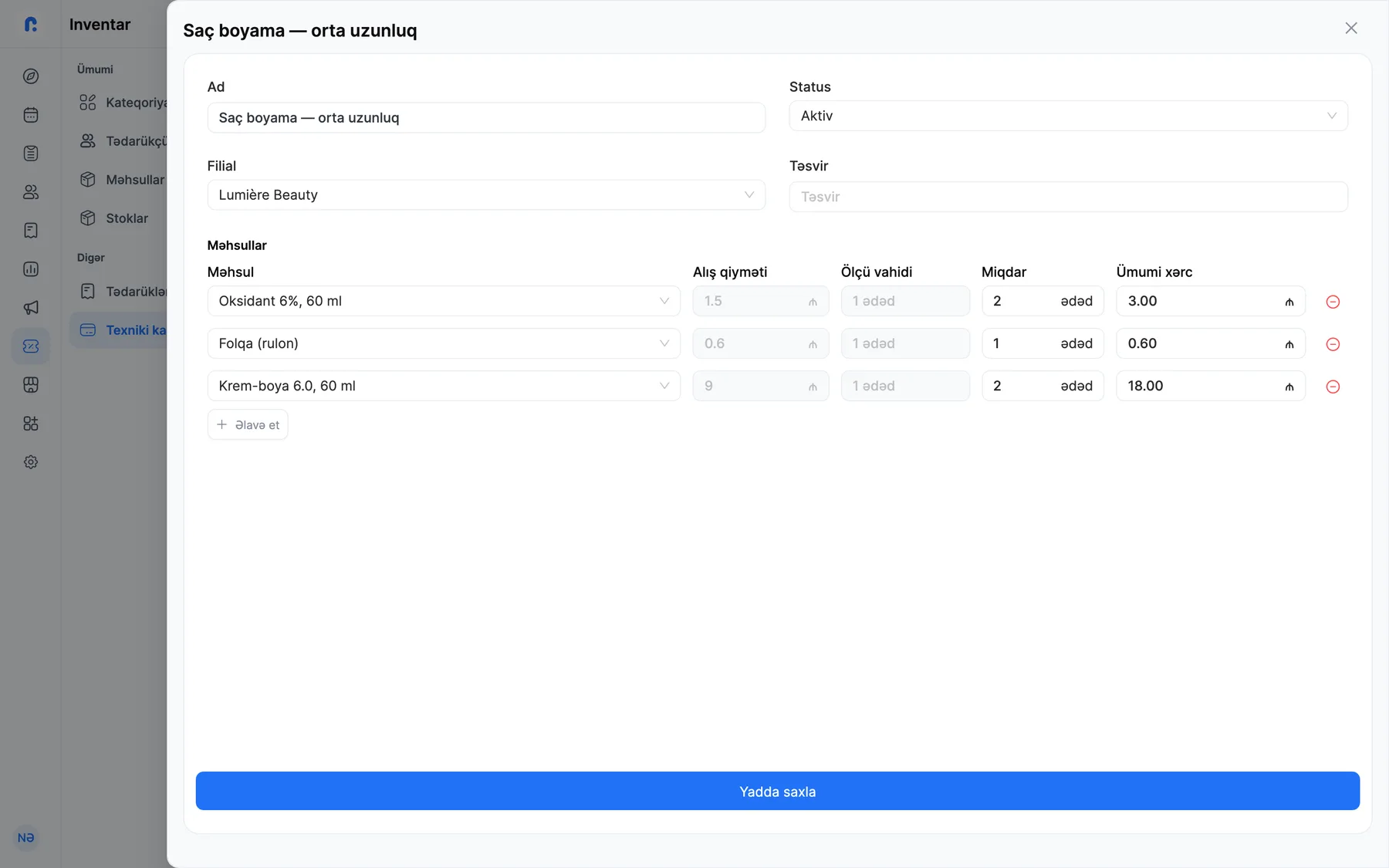Screen dimensions: 1389x868
Task: Click the Ümumi xərc field showing 0.60
Action: (1210, 343)
